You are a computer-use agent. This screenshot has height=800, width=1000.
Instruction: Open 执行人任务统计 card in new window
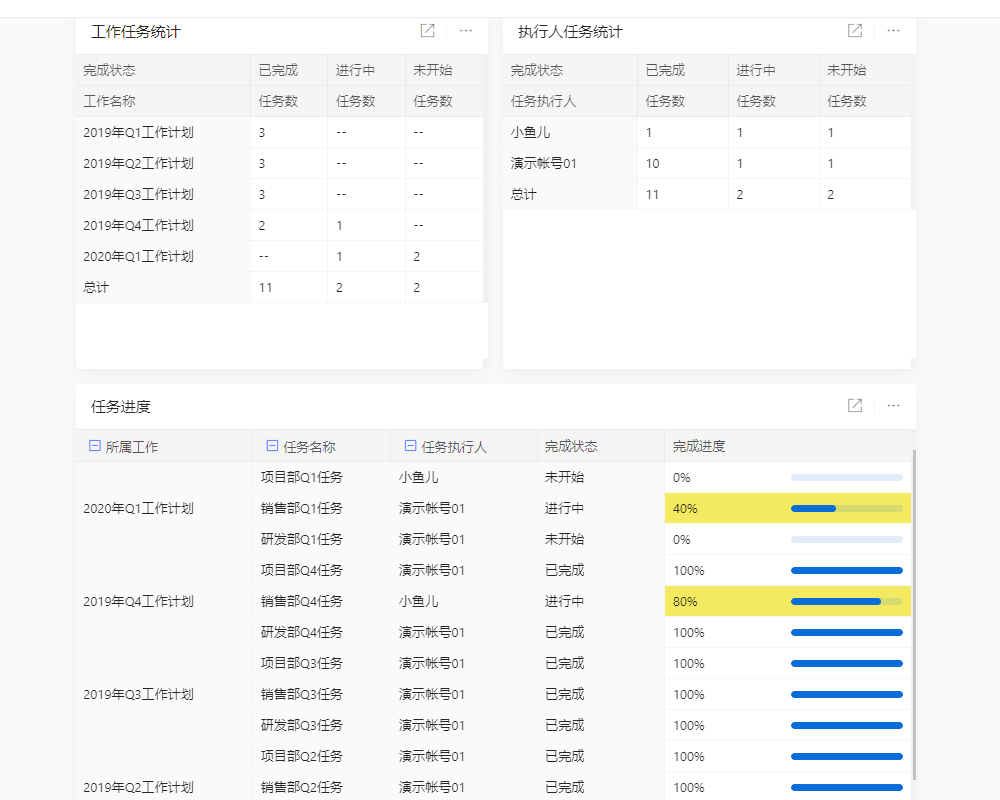coord(854,30)
